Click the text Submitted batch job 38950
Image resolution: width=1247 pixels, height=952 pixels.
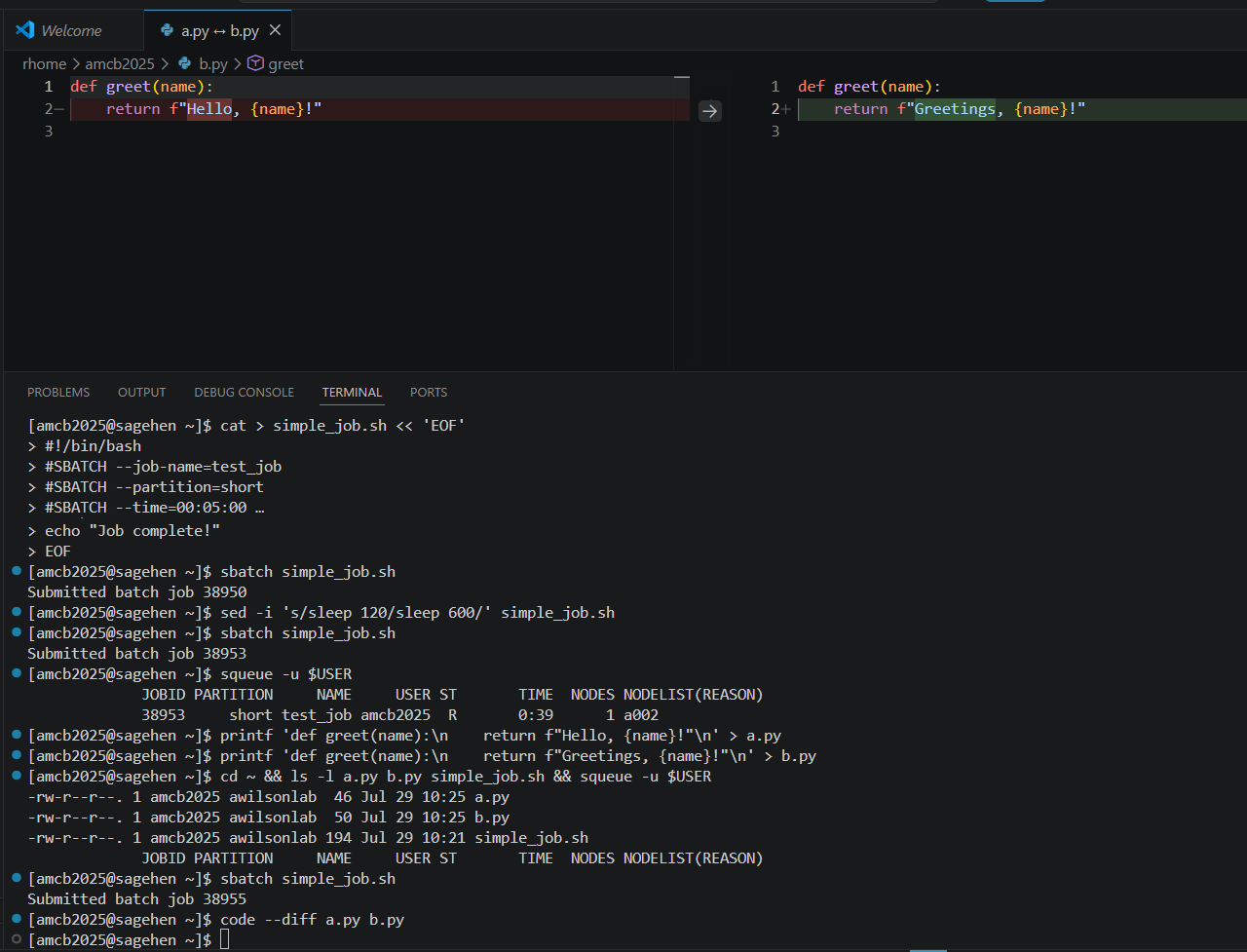click(x=137, y=592)
